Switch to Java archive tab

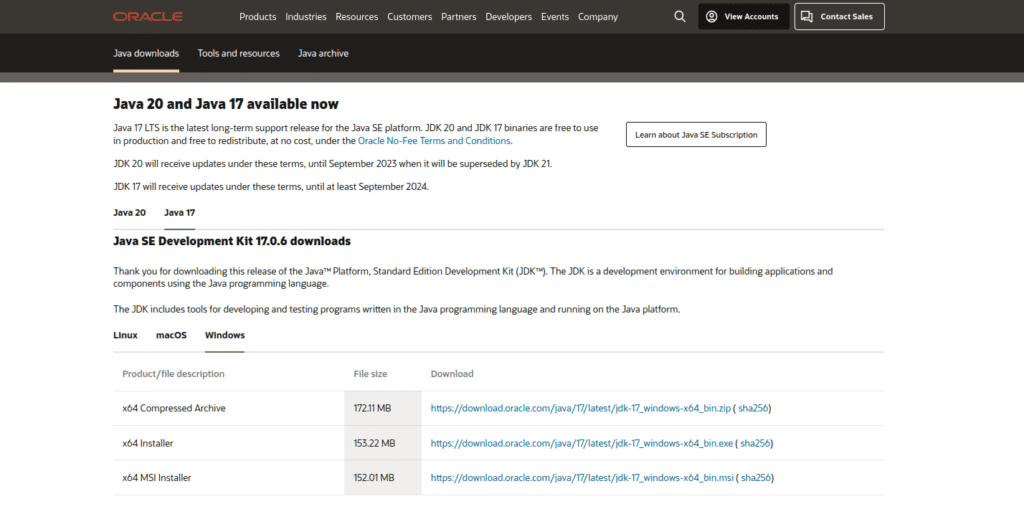[x=323, y=53]
